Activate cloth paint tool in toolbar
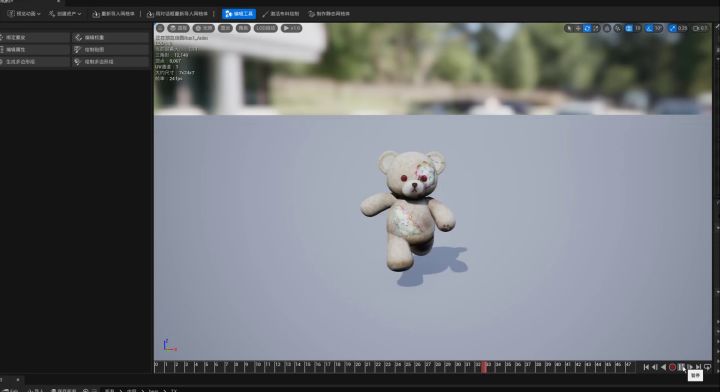This screenshot has height=392, width=720. pyautogui.click(x=281, y=14)
